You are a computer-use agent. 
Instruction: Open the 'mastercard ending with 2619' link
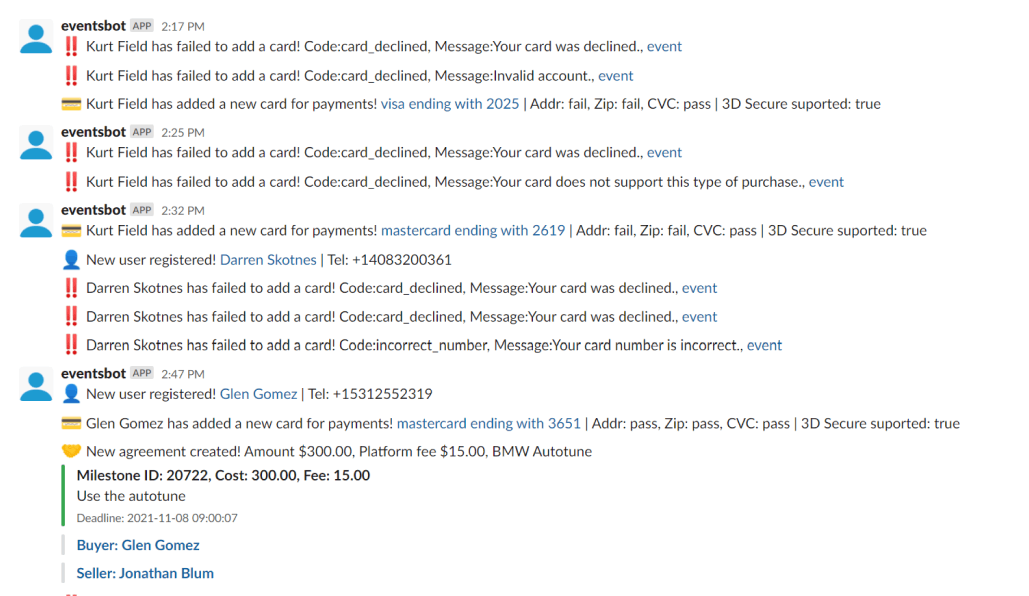tap(473, 231)
